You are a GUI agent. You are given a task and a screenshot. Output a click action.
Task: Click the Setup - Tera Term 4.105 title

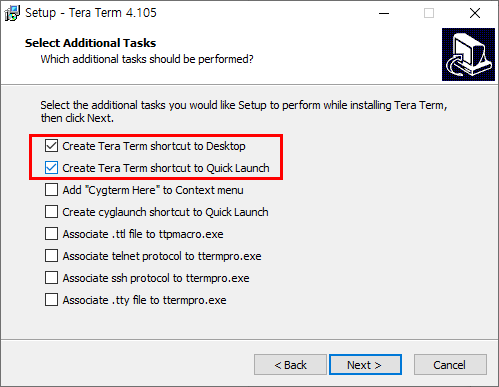(91, 13)
